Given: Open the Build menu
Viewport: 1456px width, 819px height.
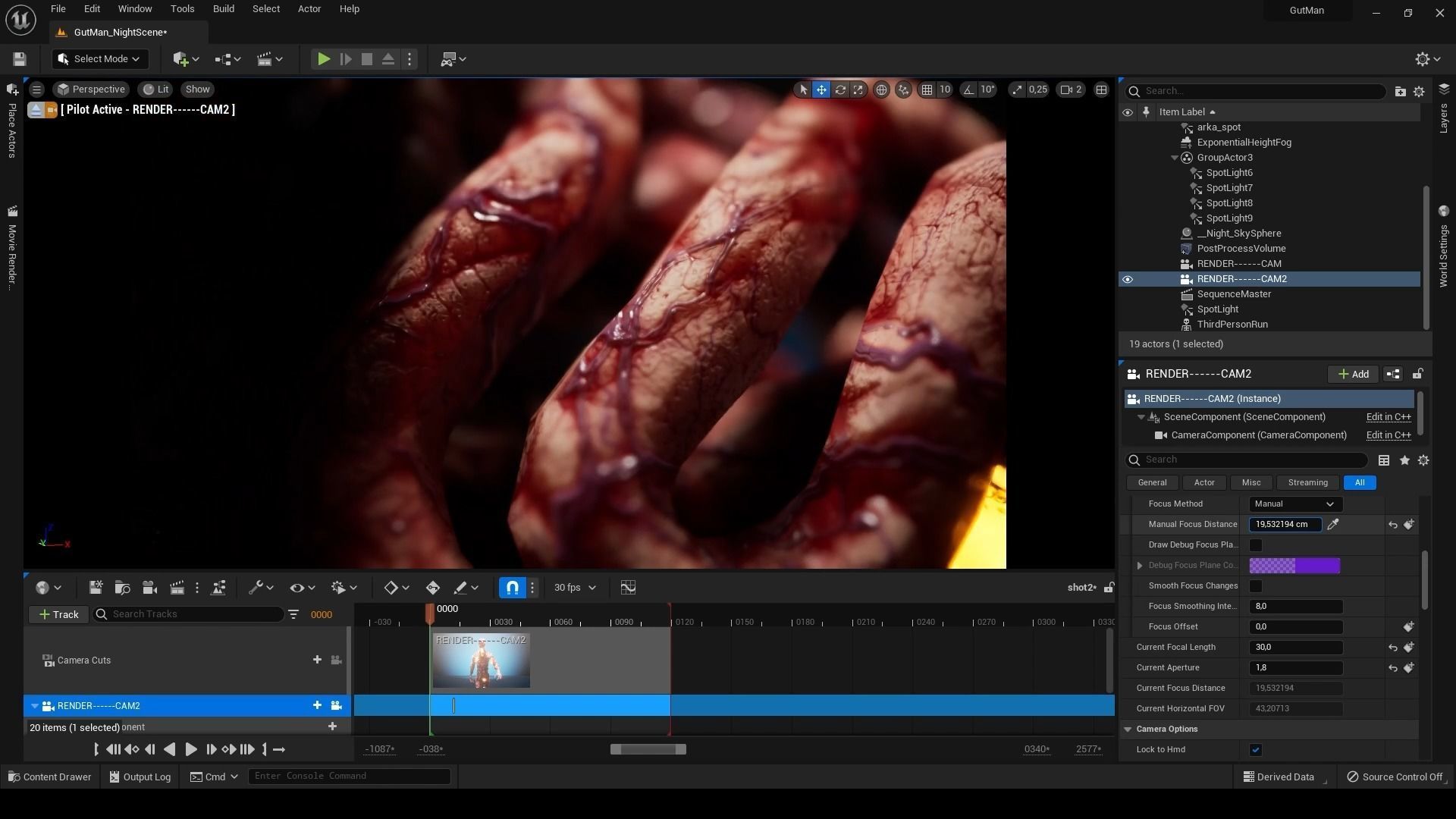Looking at the screenshot, I should [223, 9].
